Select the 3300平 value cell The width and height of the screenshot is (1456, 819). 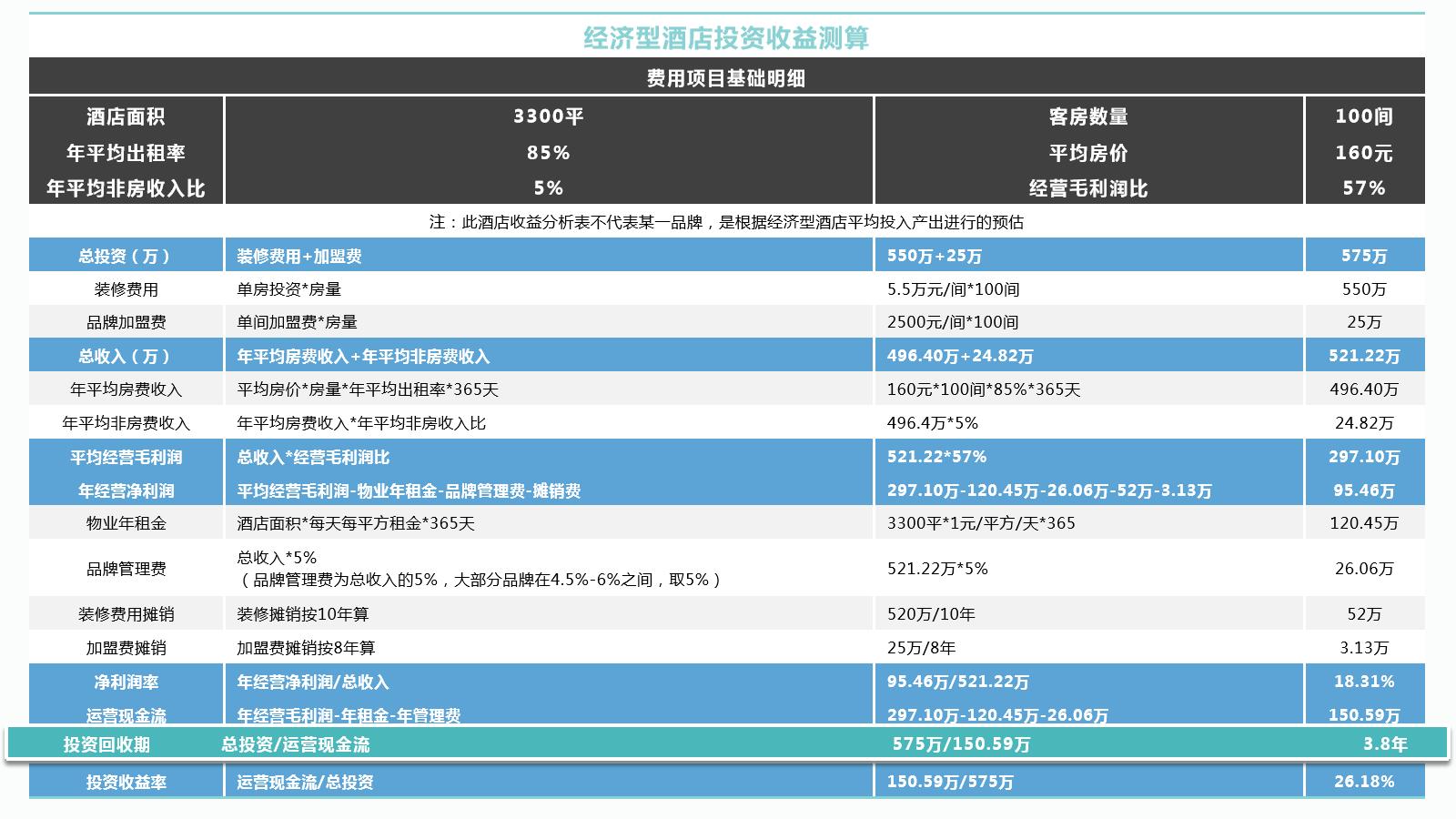point(549,116)
